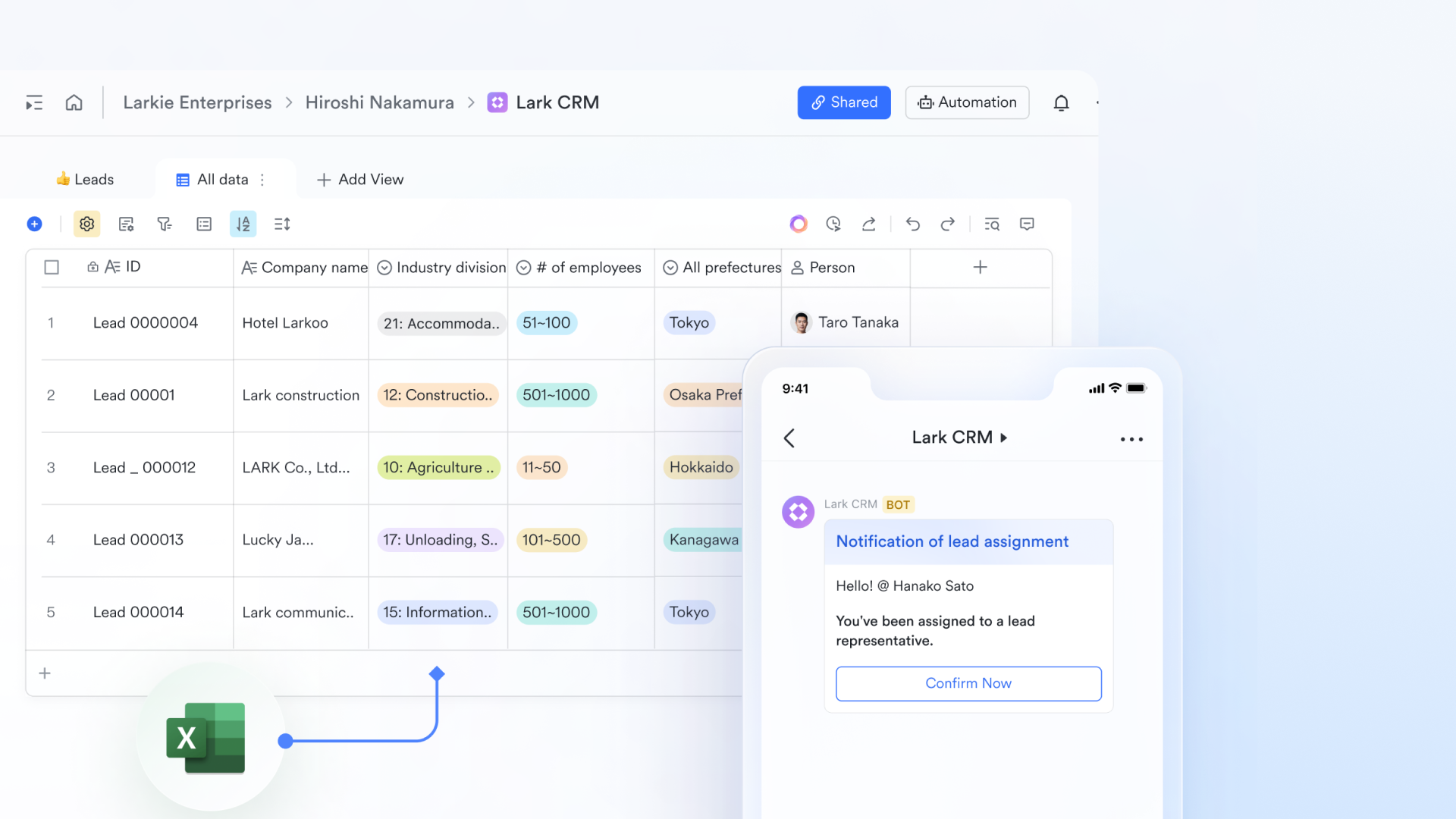
Task: Expand the Lark CRM chat title chevron
Action: (x=1006, y=438)
